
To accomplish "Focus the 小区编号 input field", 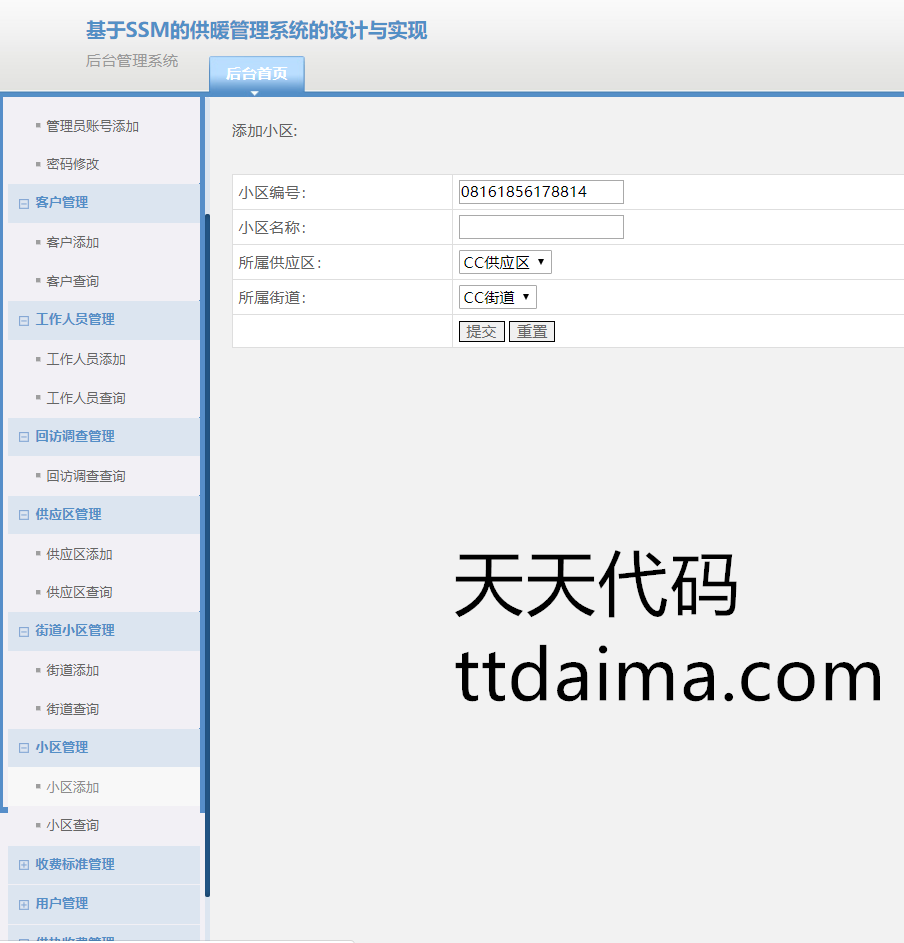I will 541,192.
